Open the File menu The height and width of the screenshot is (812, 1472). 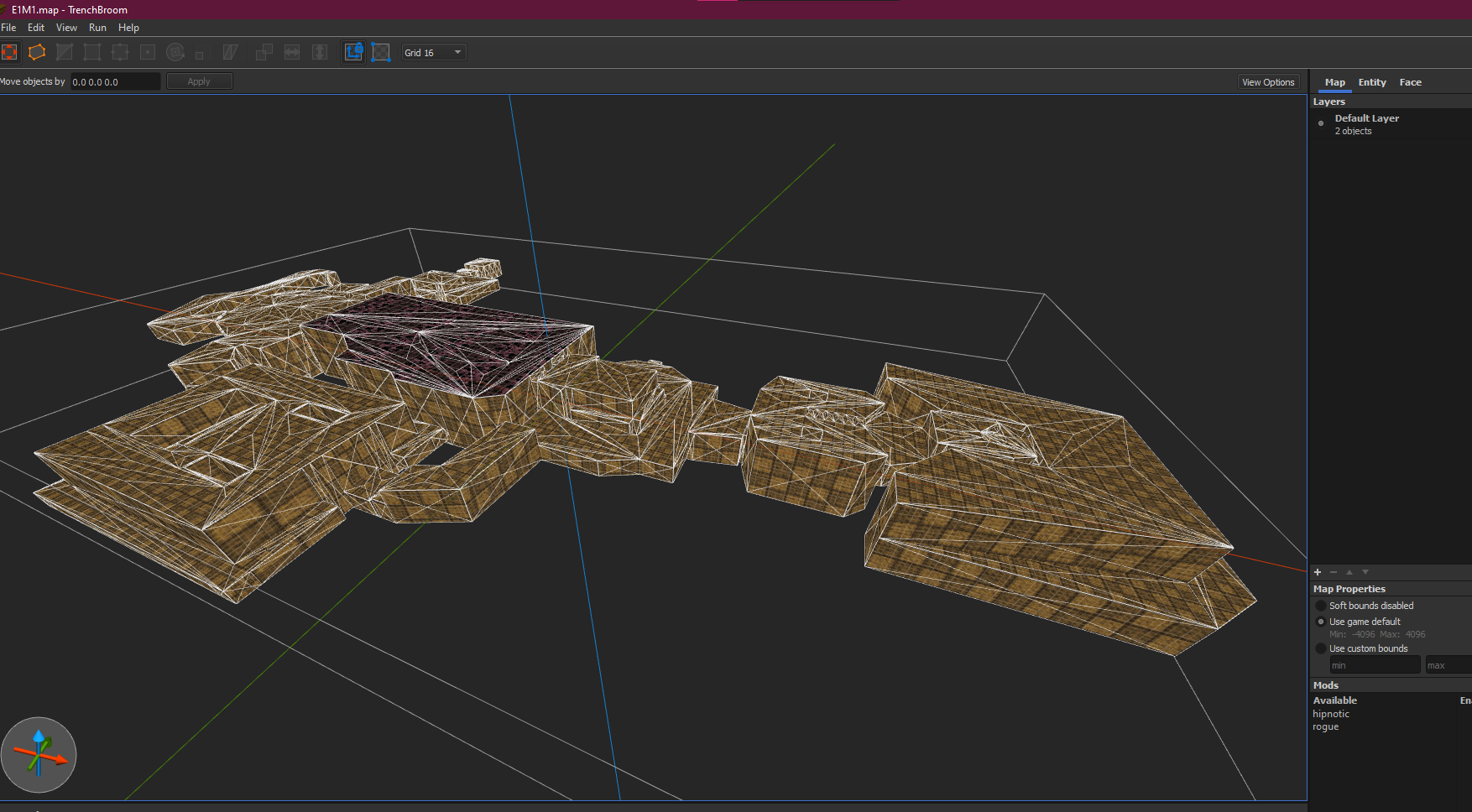(x=9, y=28)
